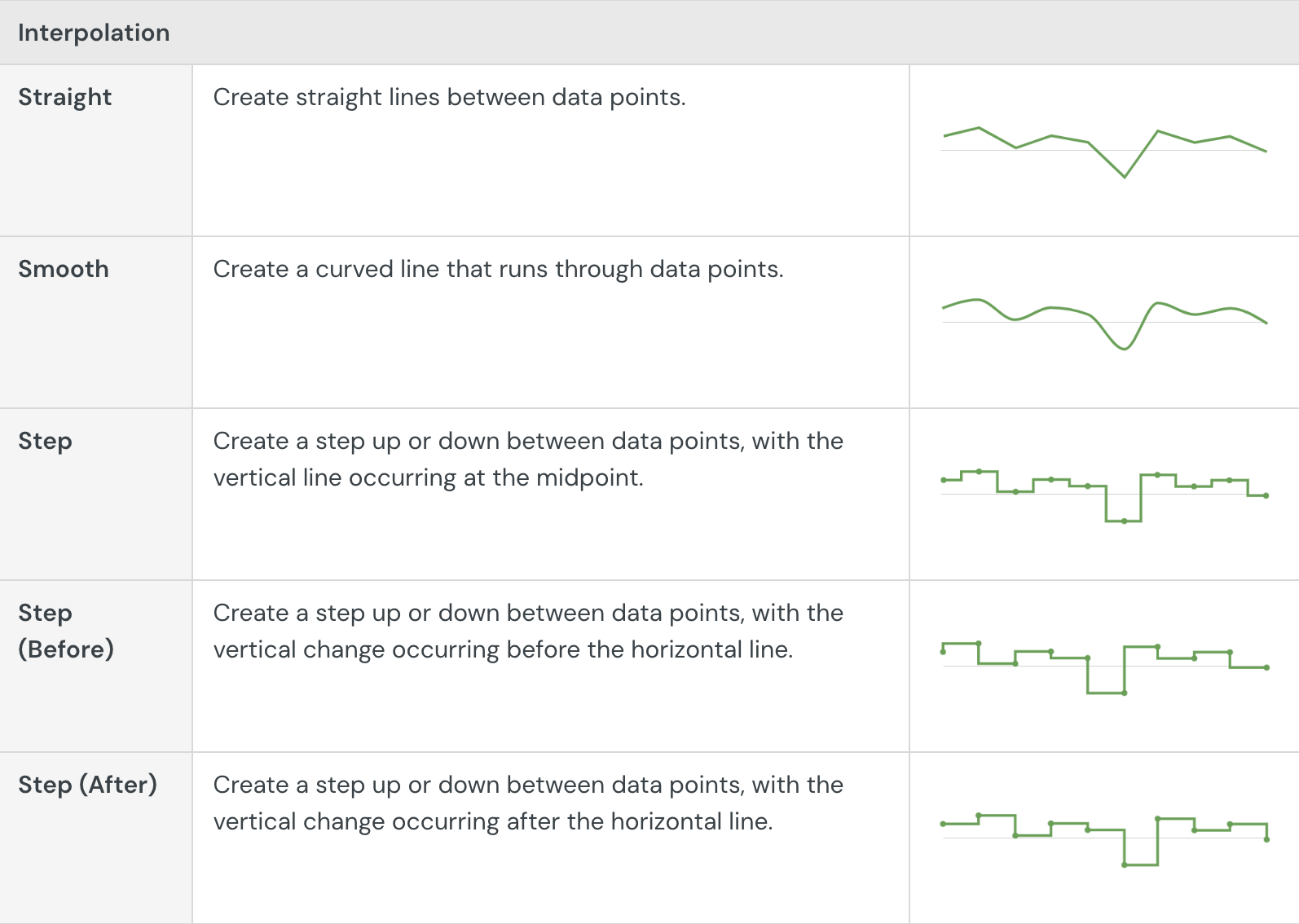Open the Smooth interpolation chart preview
Screen dimensions: 1299x924
(x=1104, y=323)
